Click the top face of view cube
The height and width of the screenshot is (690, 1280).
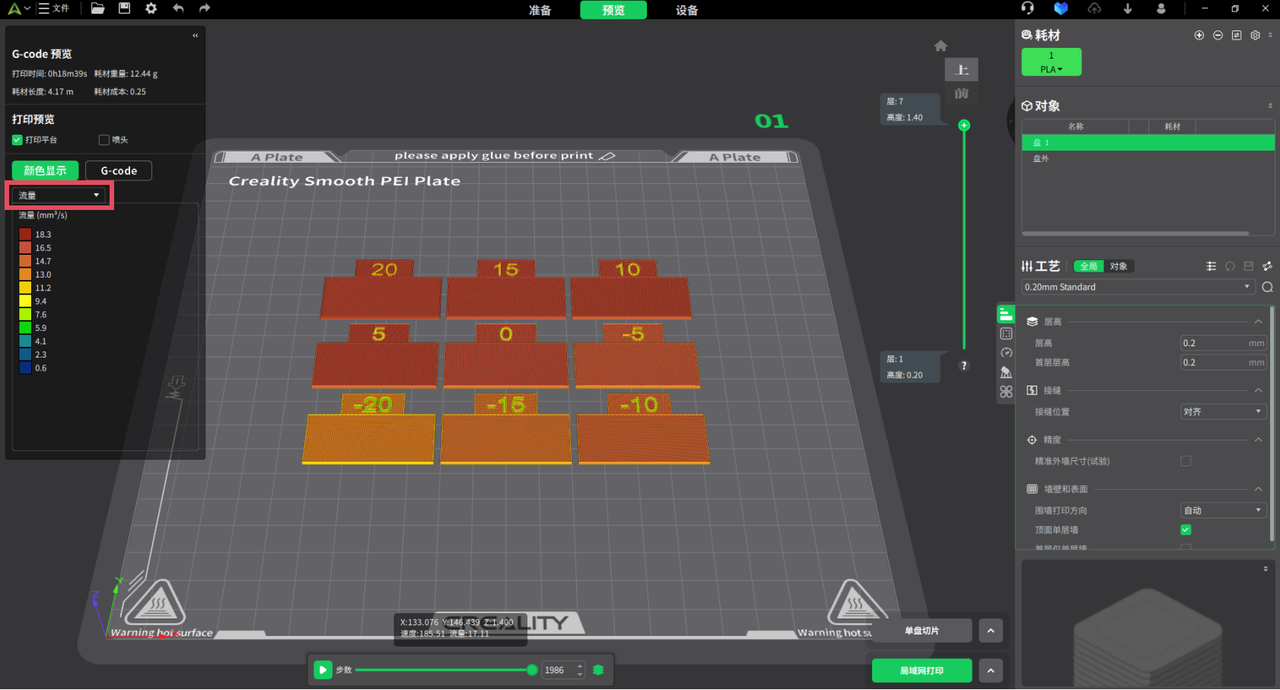click(x=962, y=69)
